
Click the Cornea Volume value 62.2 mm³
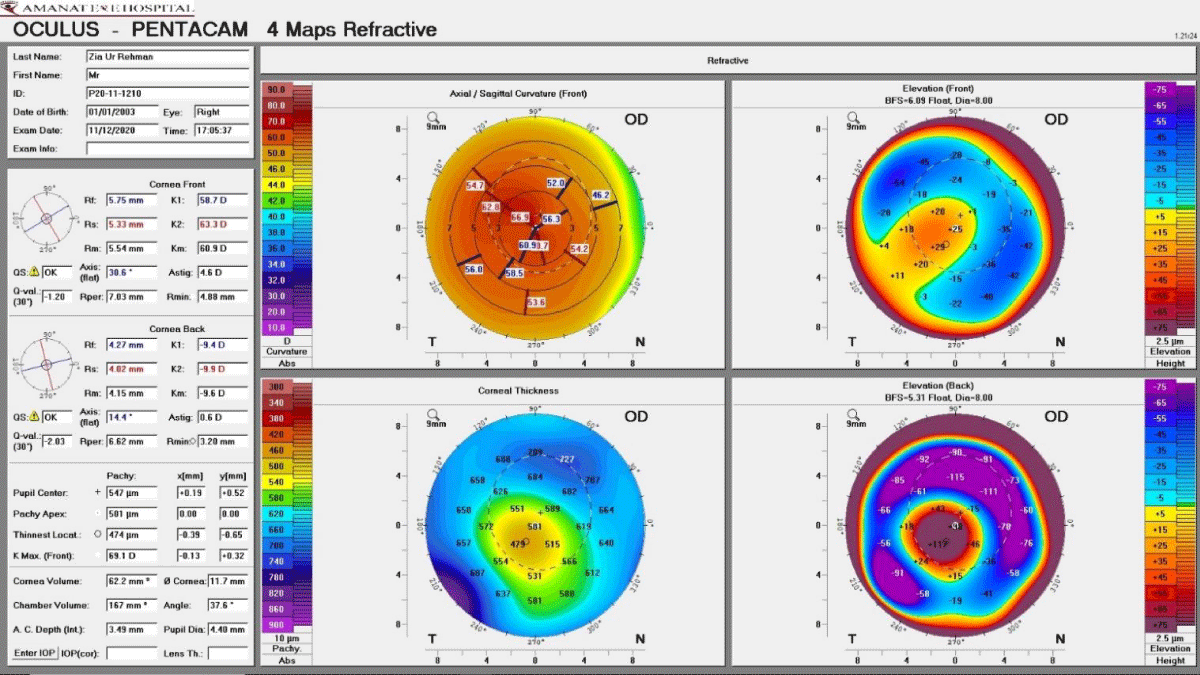pos(131,581)
